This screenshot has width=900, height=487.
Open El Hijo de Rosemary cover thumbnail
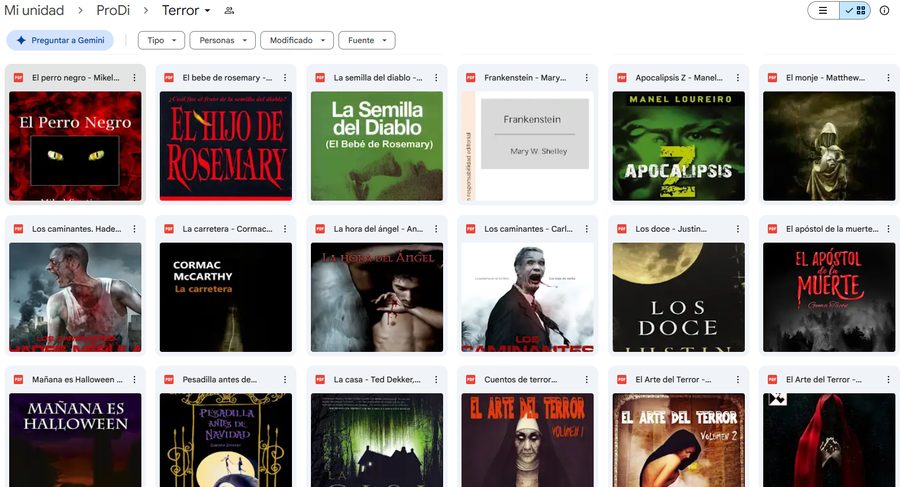[226, 146]
